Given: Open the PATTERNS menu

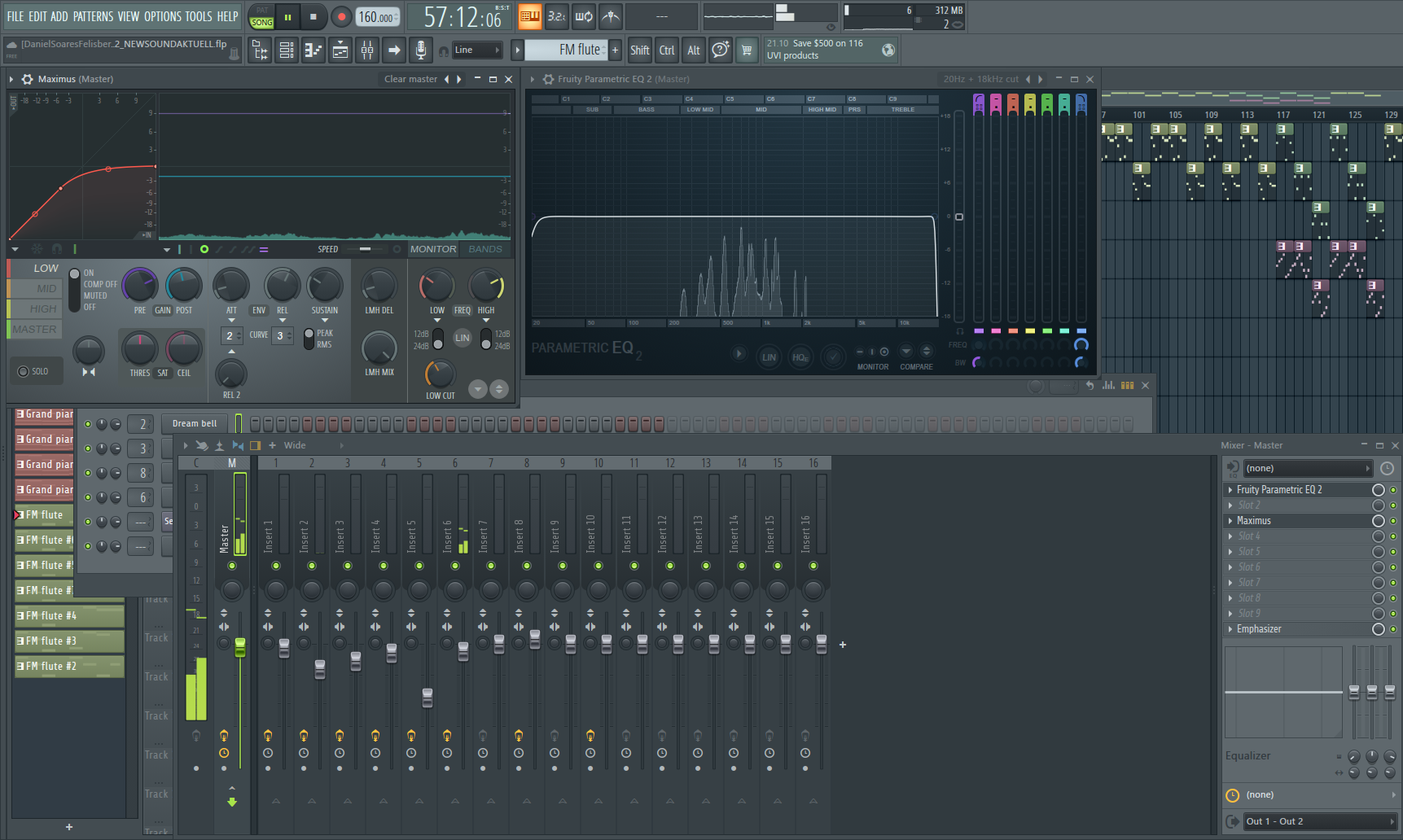Looking at the screenshot, I should tap(93, 16).
